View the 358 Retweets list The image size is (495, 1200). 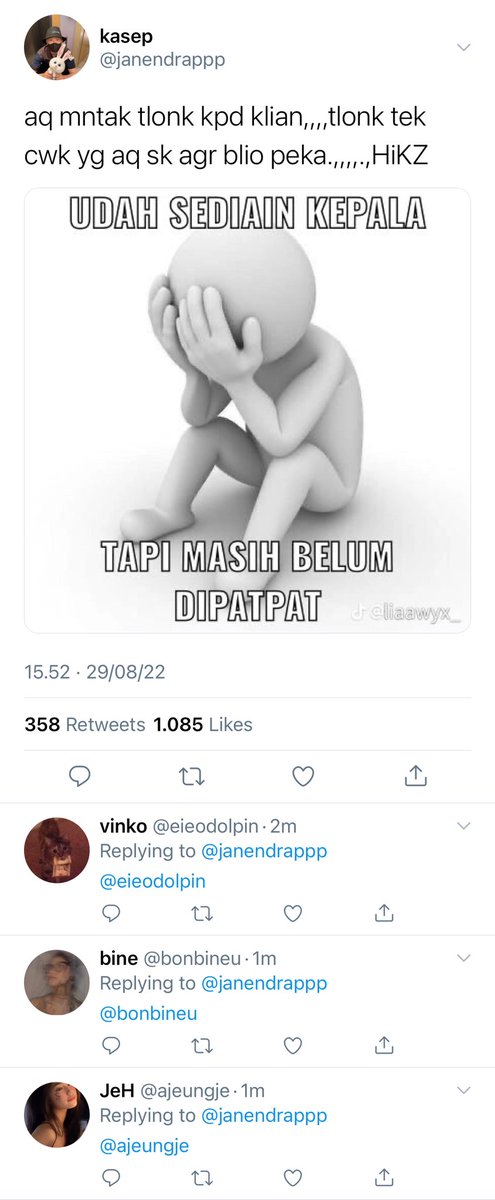tap(85, 724)
